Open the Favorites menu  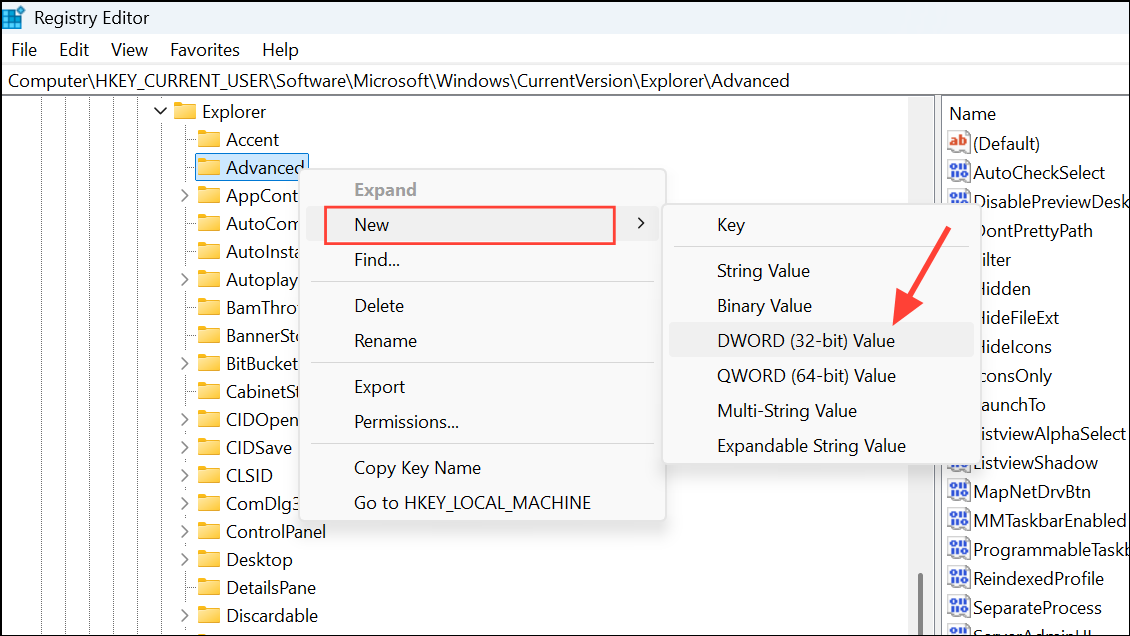pyautogui.click(x=204, y=49)
